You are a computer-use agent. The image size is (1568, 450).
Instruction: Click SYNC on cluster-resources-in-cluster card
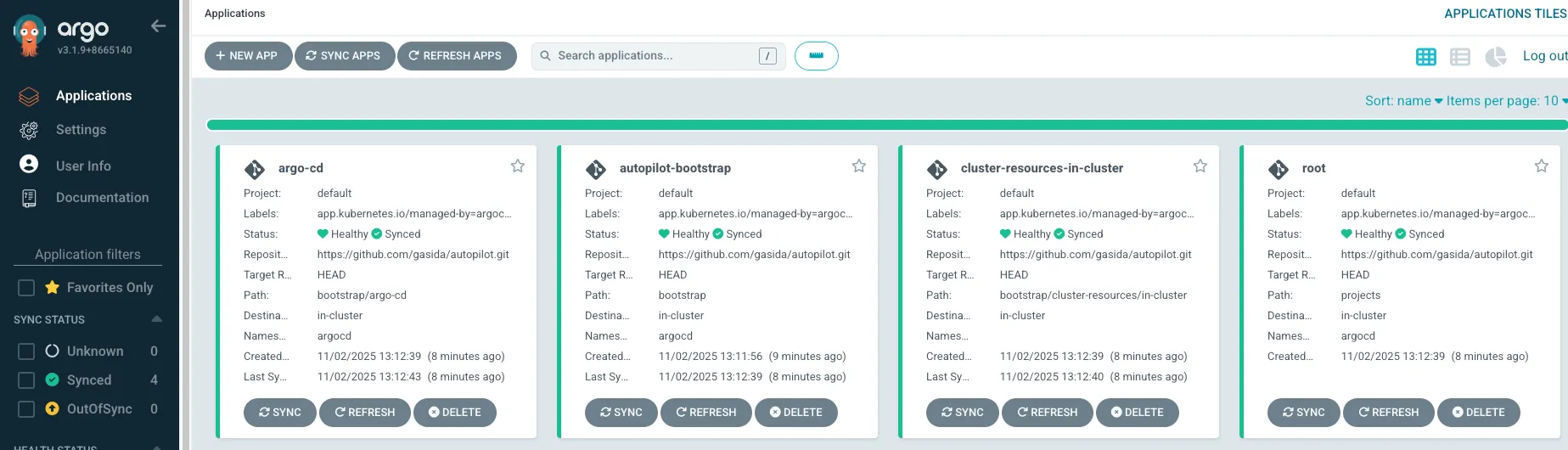(x=963, y=413)
